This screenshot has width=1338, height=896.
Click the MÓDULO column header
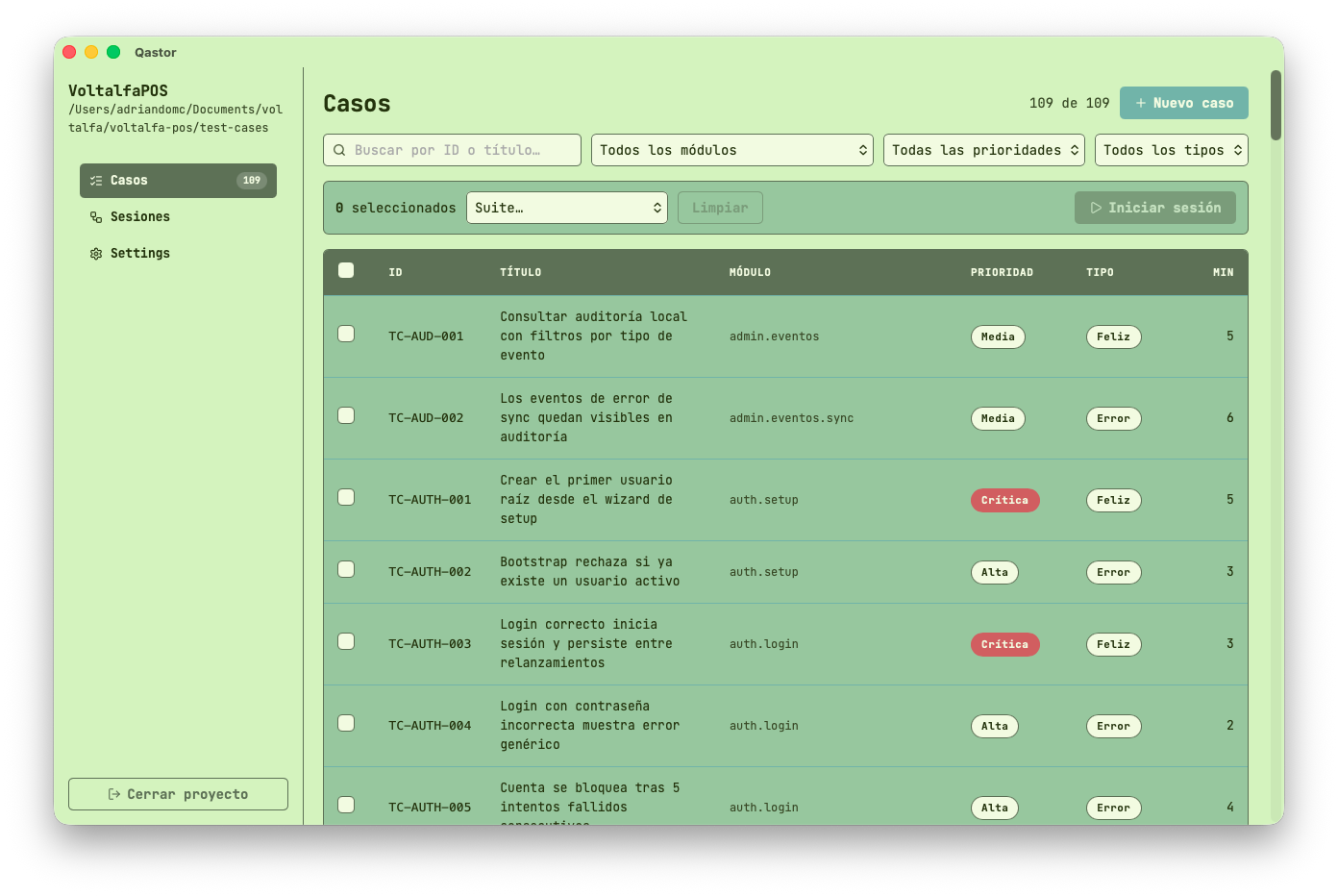[750, 273]
